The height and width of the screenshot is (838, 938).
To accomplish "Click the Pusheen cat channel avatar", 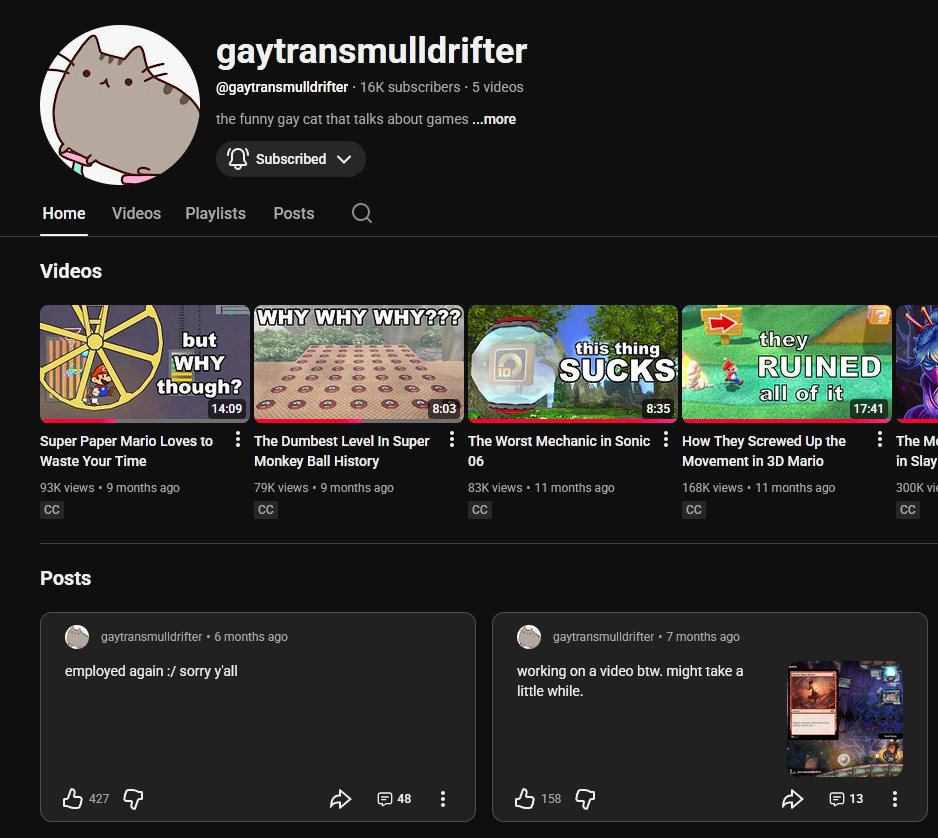I will click(x=120, y=105).
